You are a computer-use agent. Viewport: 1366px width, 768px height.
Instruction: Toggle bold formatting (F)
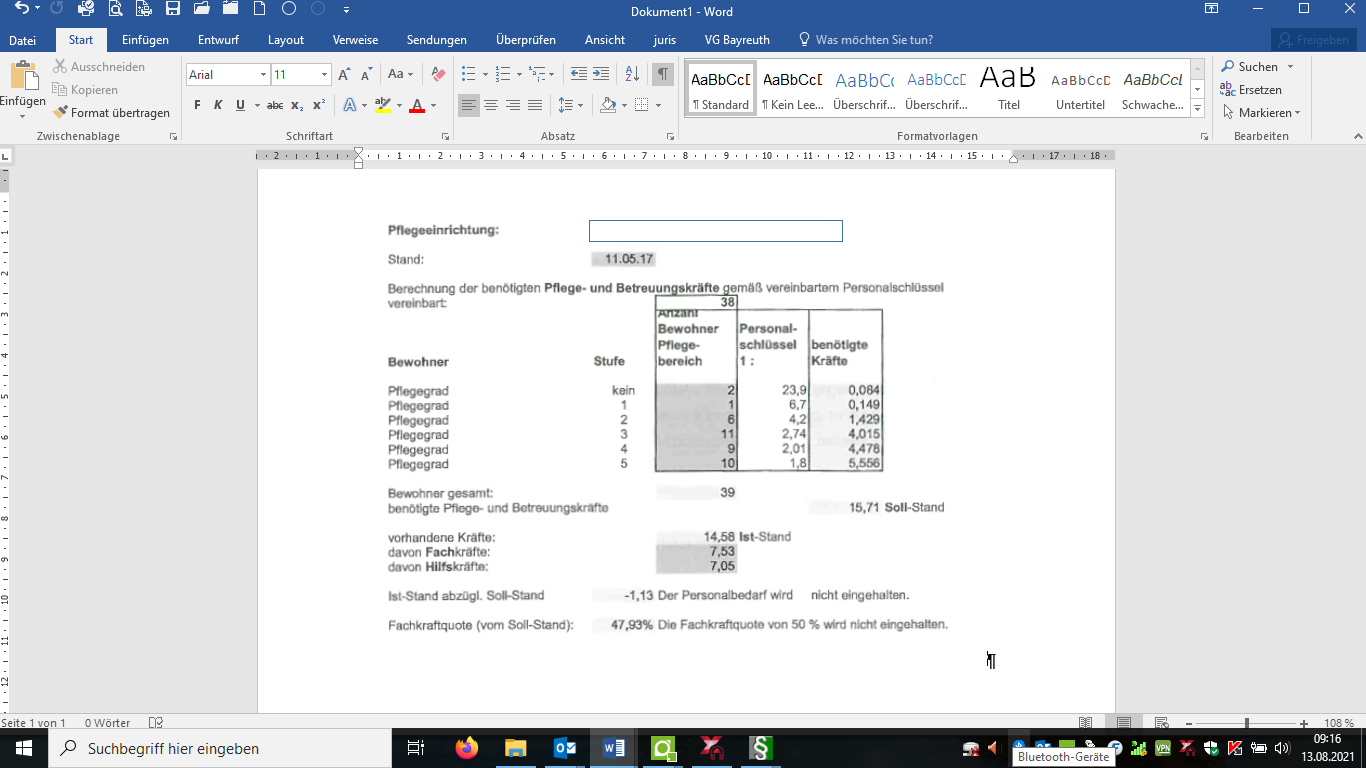pyautogui.click(x=197, y=105)
